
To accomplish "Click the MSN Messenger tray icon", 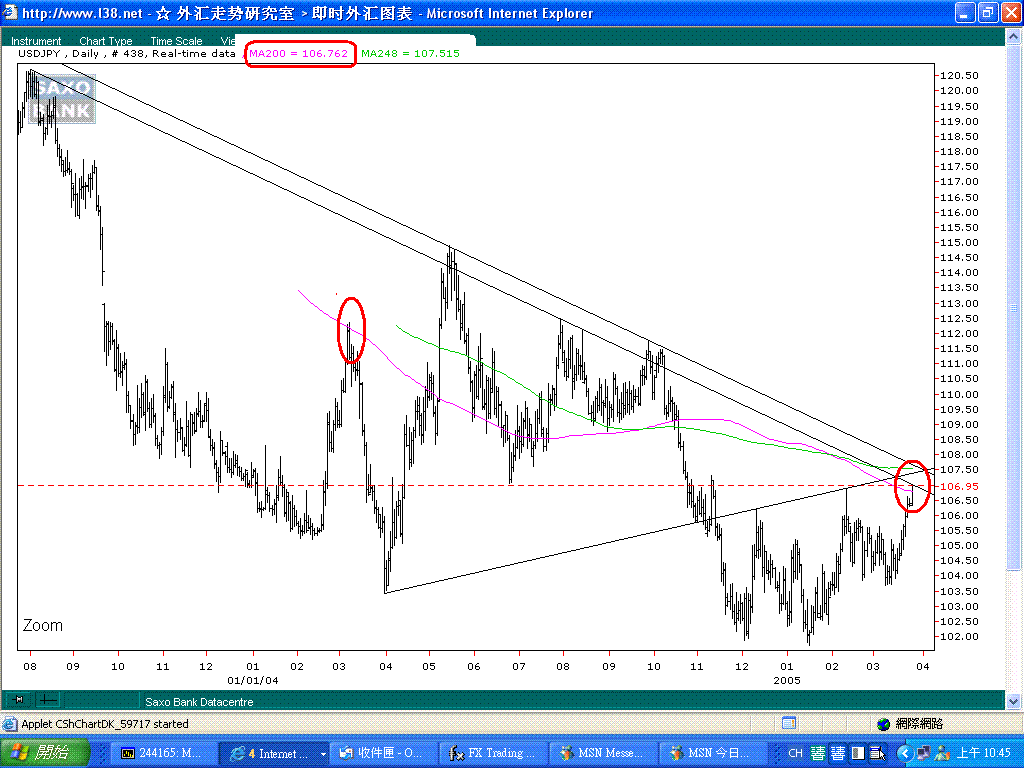I will (942, 754).
